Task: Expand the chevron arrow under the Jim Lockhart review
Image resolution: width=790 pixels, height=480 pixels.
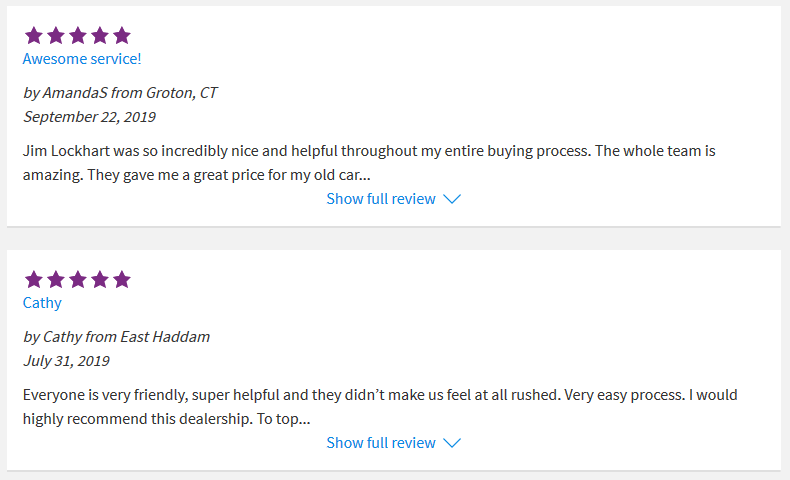Action: tap(452, 199)
